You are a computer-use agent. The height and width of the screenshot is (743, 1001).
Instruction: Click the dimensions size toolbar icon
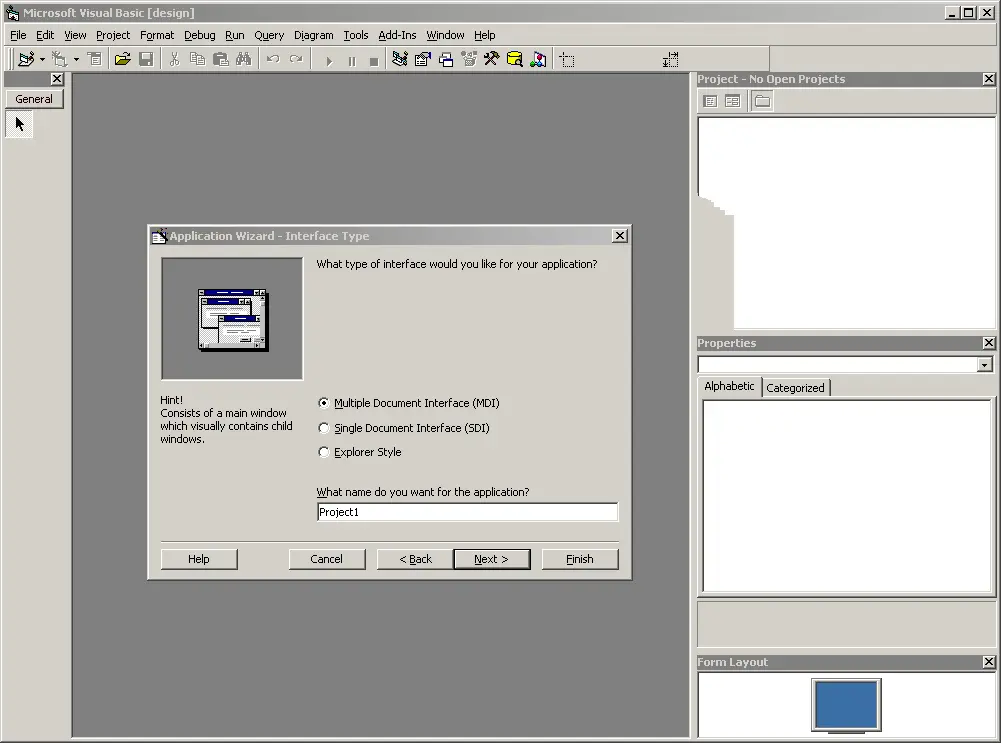[670, 60]
